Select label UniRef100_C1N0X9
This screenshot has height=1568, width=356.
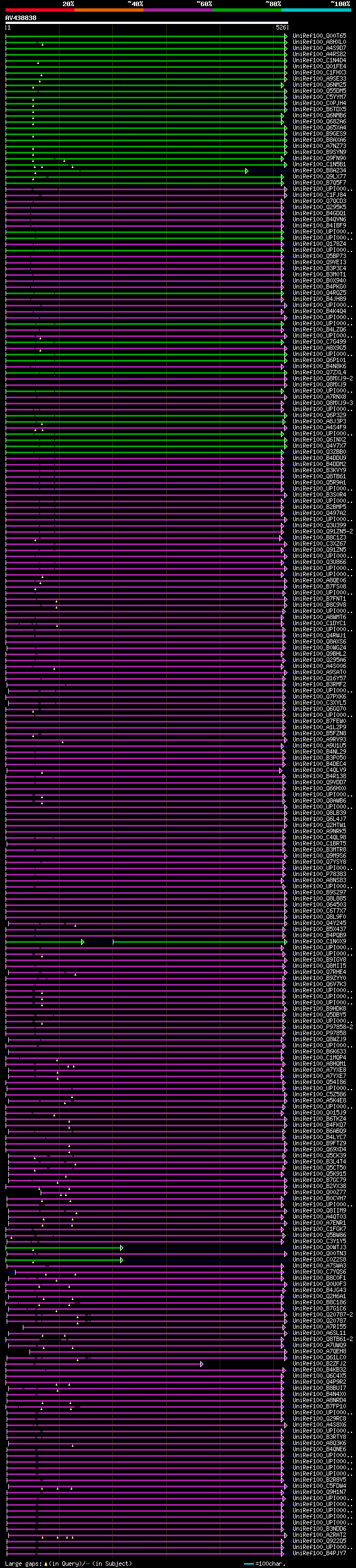[x=319, y=942]
